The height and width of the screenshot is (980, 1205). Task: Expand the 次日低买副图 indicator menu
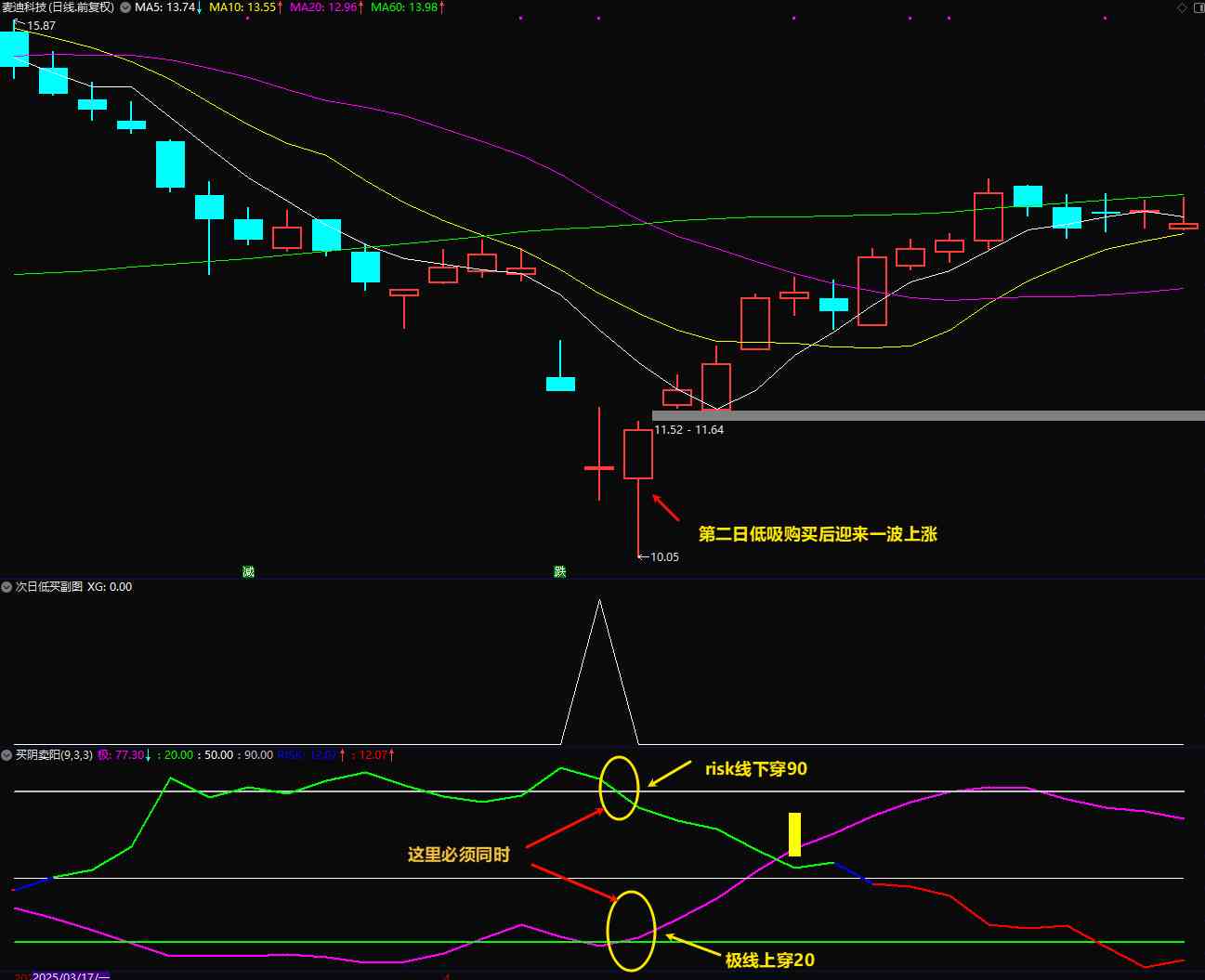(7, 587)
